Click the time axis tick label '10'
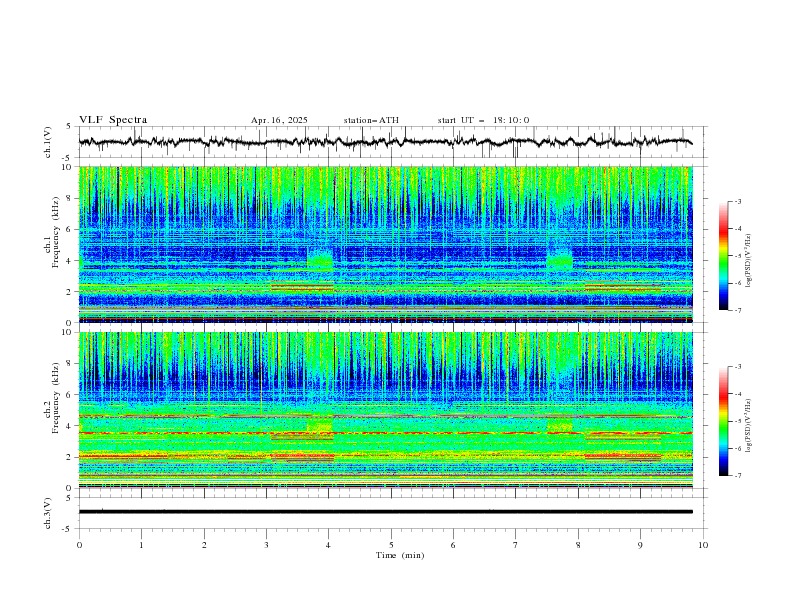 coord(703,545)
